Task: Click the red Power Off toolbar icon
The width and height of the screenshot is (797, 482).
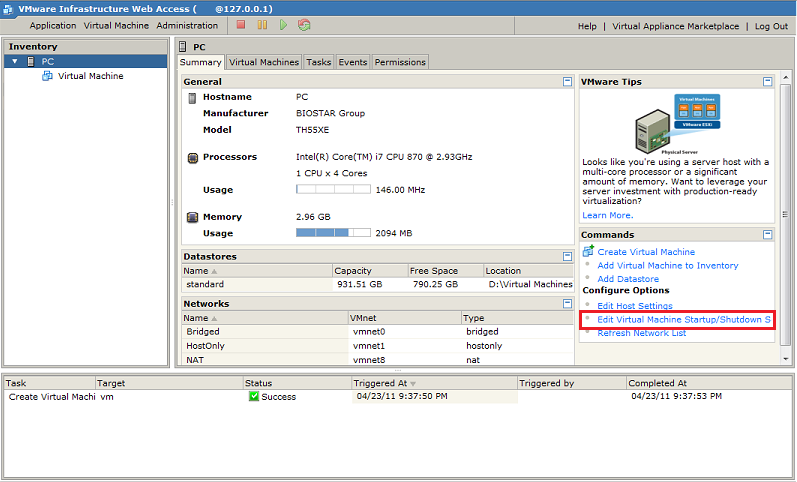Action: click(241, 25)
